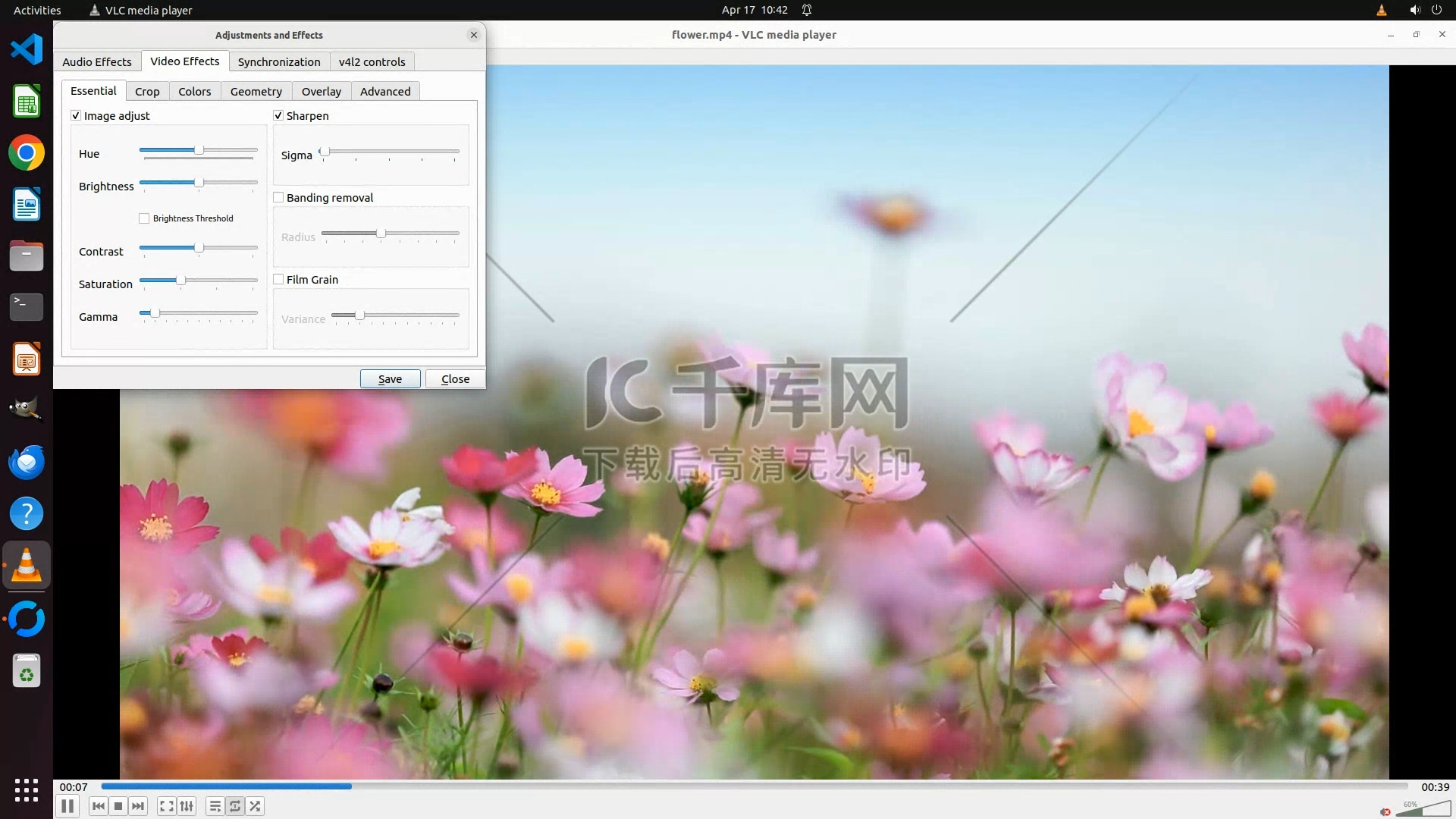
Task: Click the previous media button
Action: click(x=98, y=806)
